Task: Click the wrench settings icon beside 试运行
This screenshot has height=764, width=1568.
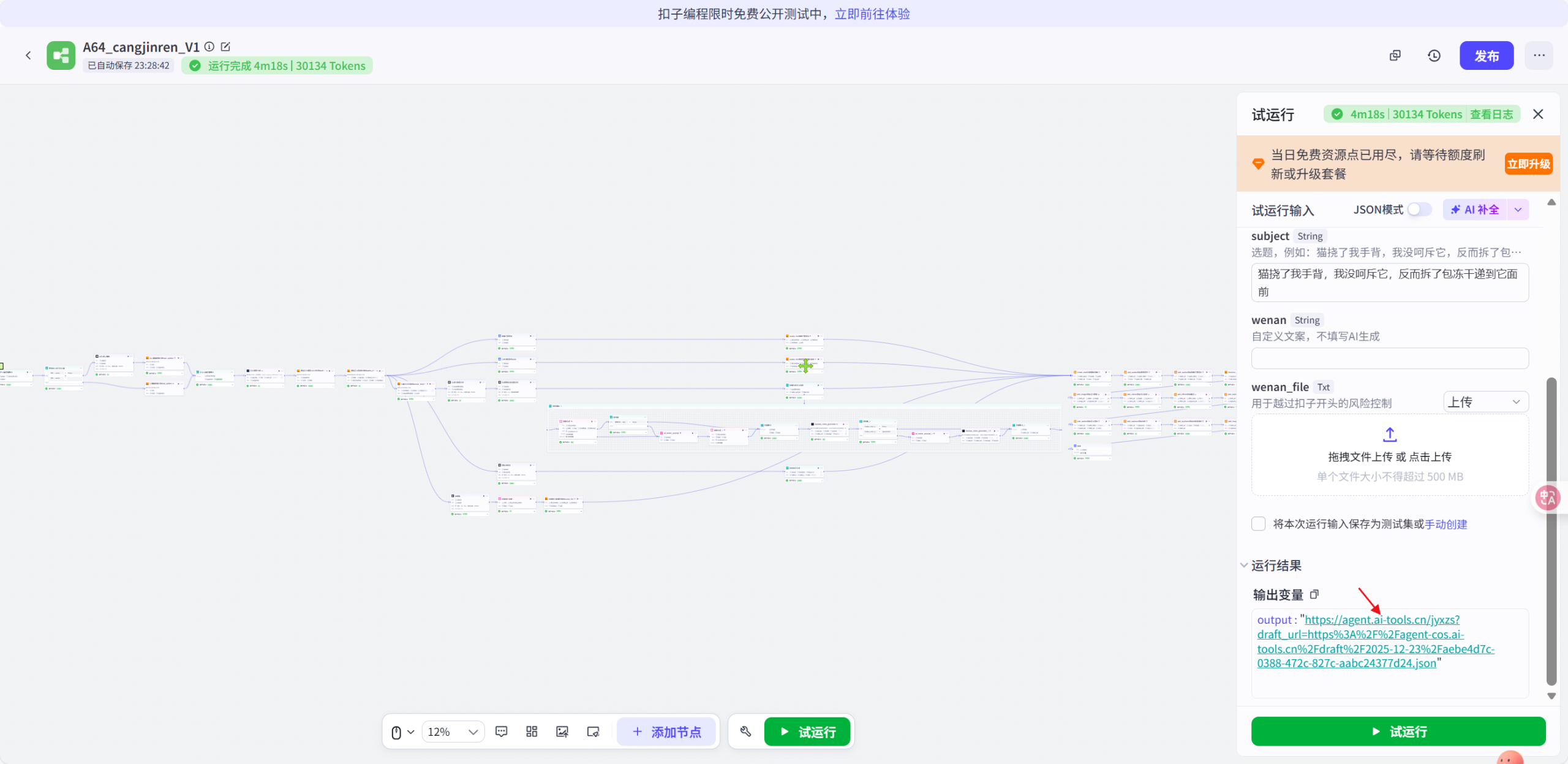Action: 744,731
